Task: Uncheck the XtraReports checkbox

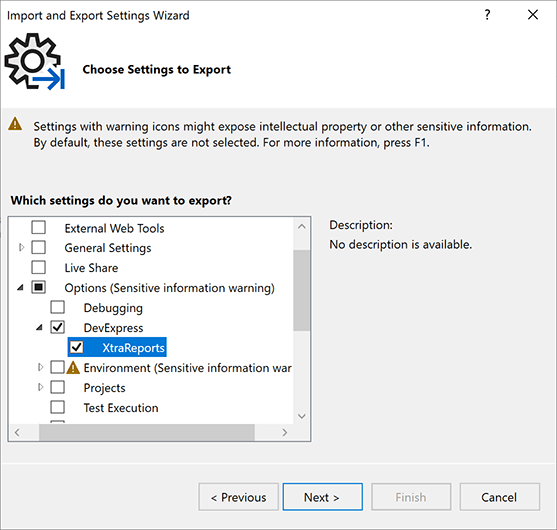Action: click(77, 347)
